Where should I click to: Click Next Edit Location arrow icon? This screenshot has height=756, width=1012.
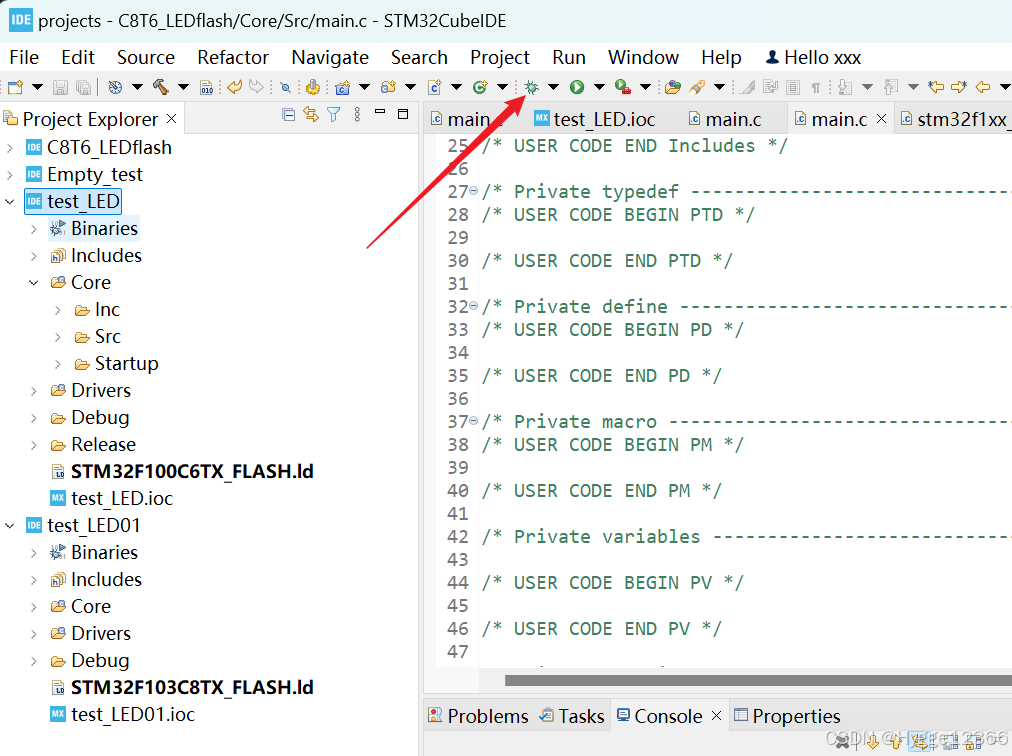tap(959, 87)
